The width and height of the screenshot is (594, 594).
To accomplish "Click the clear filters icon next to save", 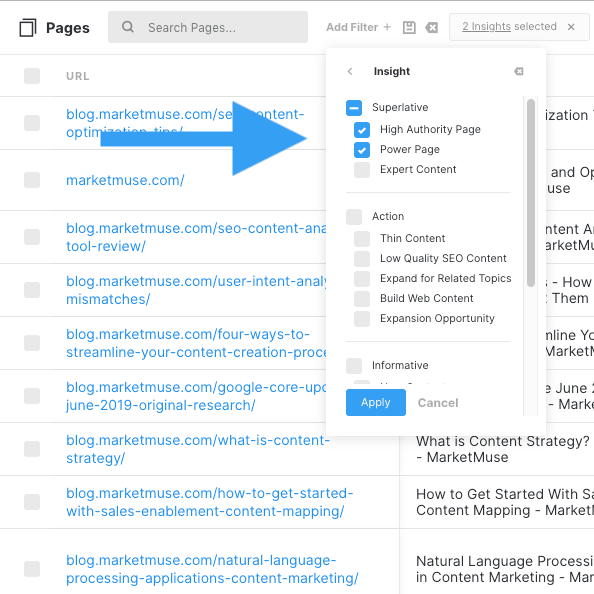I will point(431,27).
